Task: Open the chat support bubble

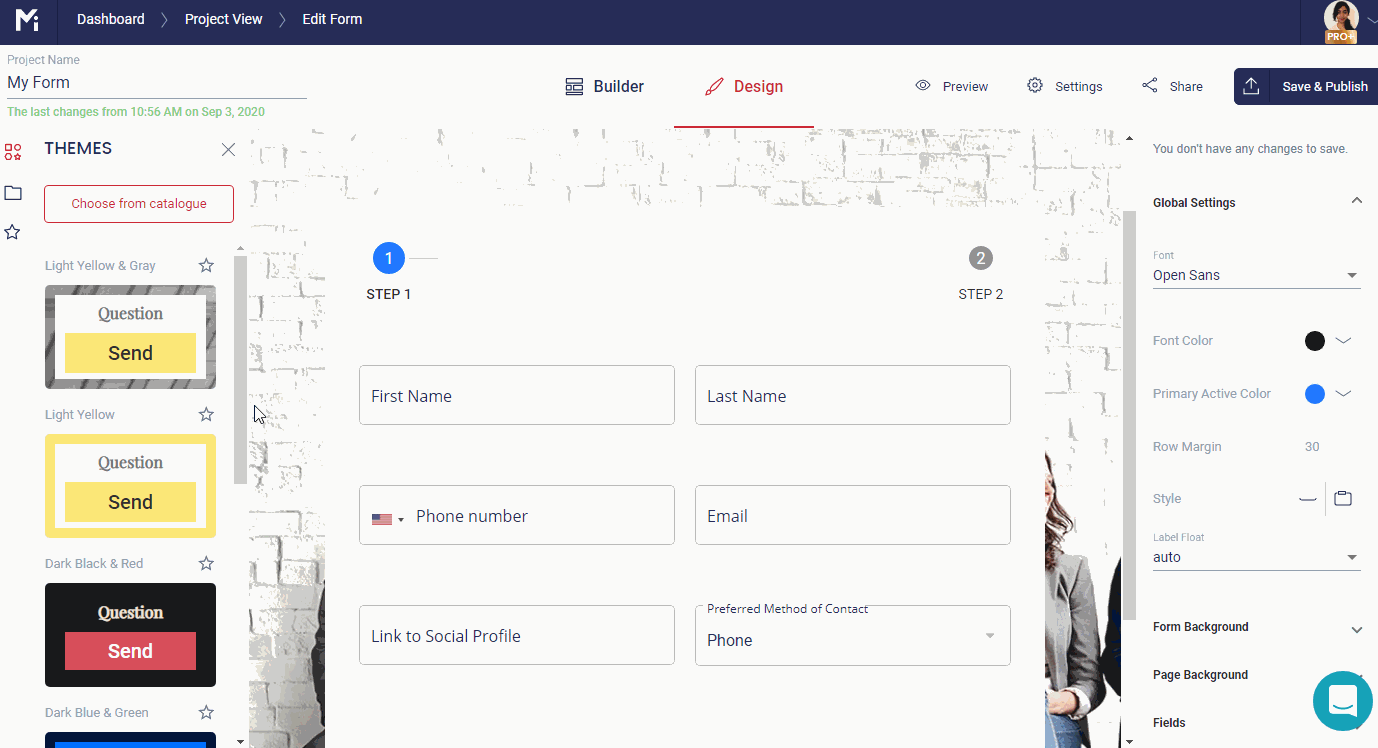Action: 1343,701
